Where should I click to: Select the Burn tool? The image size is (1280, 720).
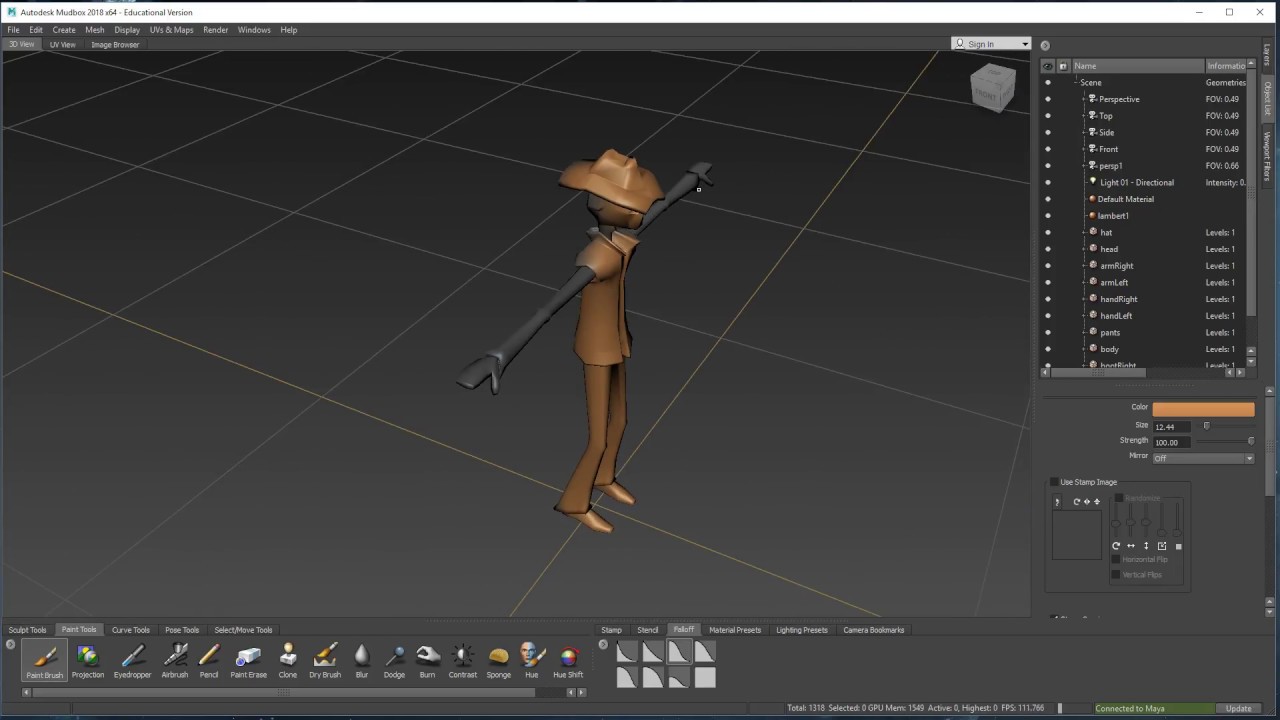pos(427,661)
